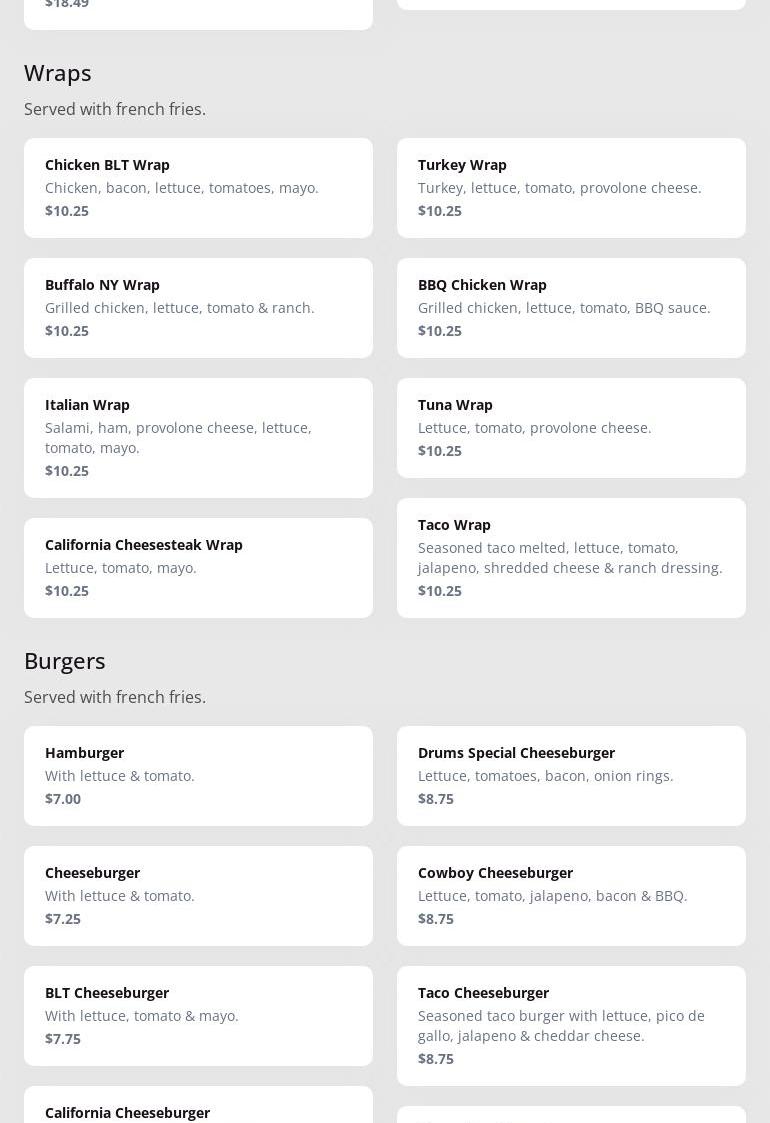
Task: Open the Cowboy Cheeseburger item
Action: coord(571,896)
